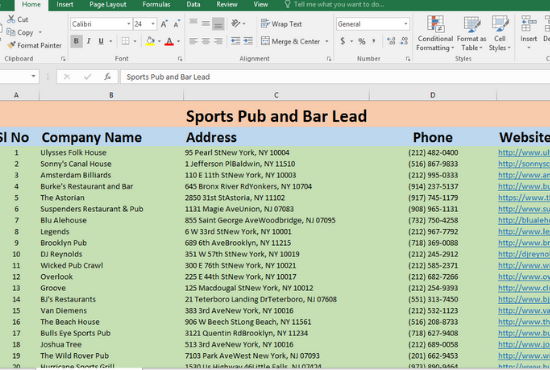Screen dimensions: 550x370
Task: Toggle Bold formatting
Action: coord(76,41)
